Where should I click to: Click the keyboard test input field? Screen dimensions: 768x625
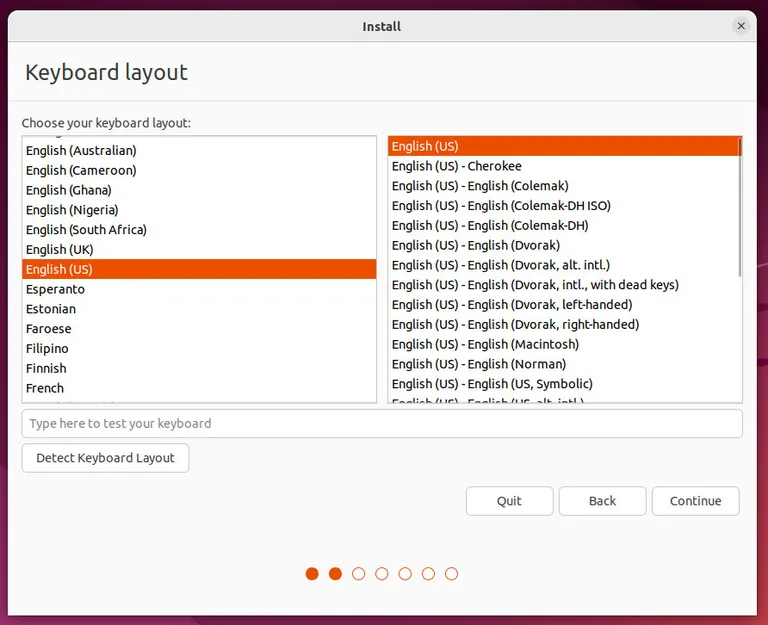pyautogui.click(x=382, y=424)
